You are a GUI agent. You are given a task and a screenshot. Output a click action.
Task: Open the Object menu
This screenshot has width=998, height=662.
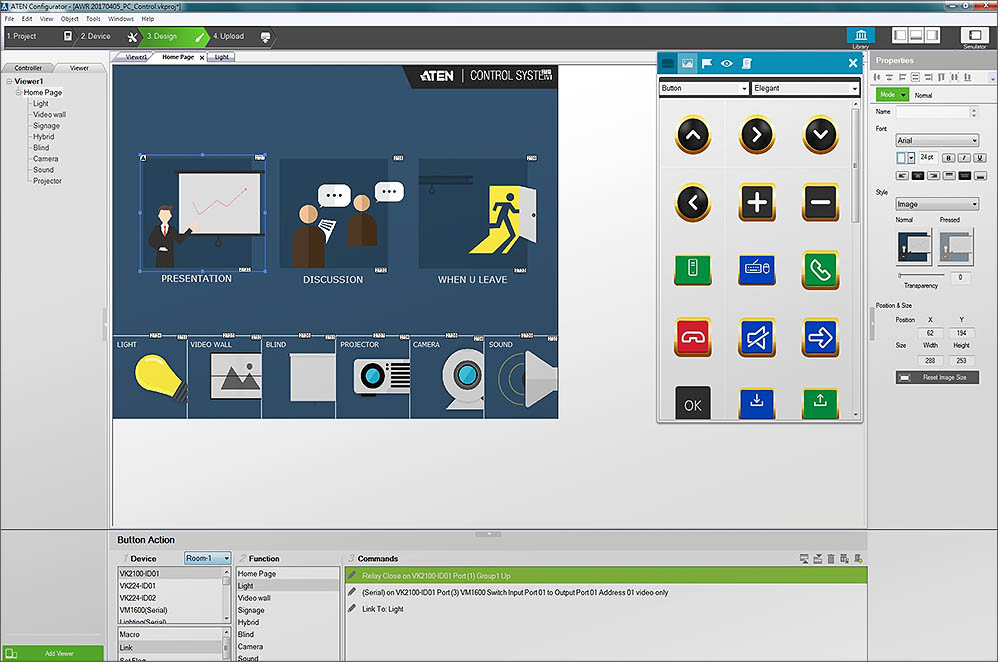(x=71, y=17)
